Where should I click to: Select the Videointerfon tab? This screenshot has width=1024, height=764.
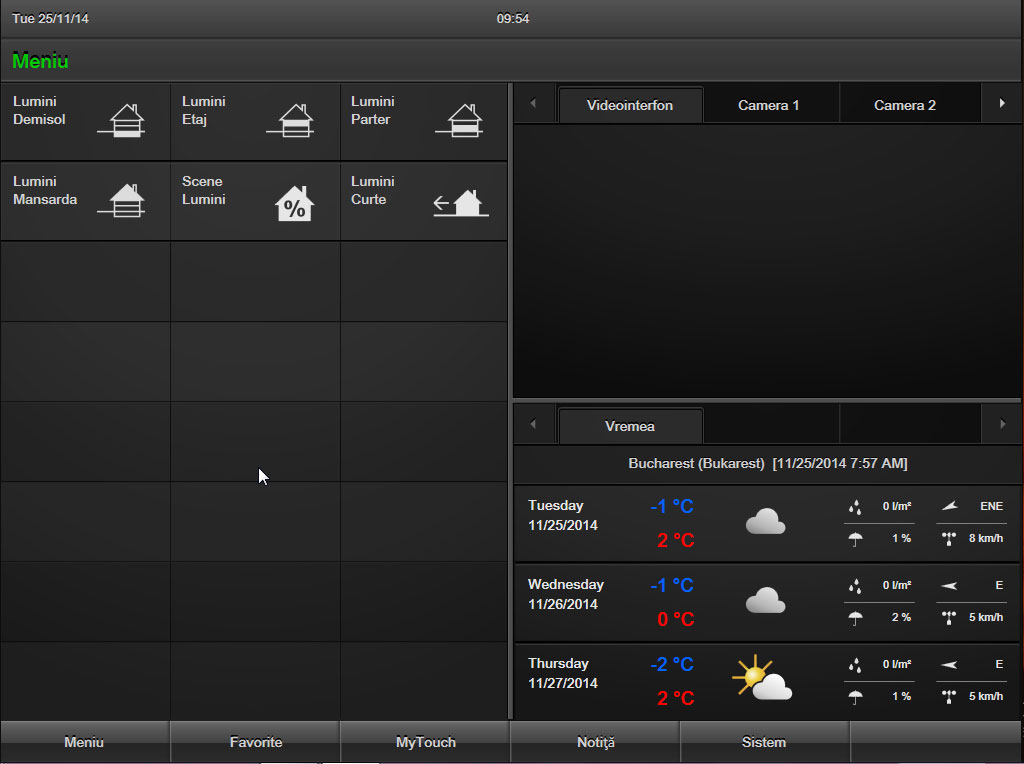(x=630, y=105)
